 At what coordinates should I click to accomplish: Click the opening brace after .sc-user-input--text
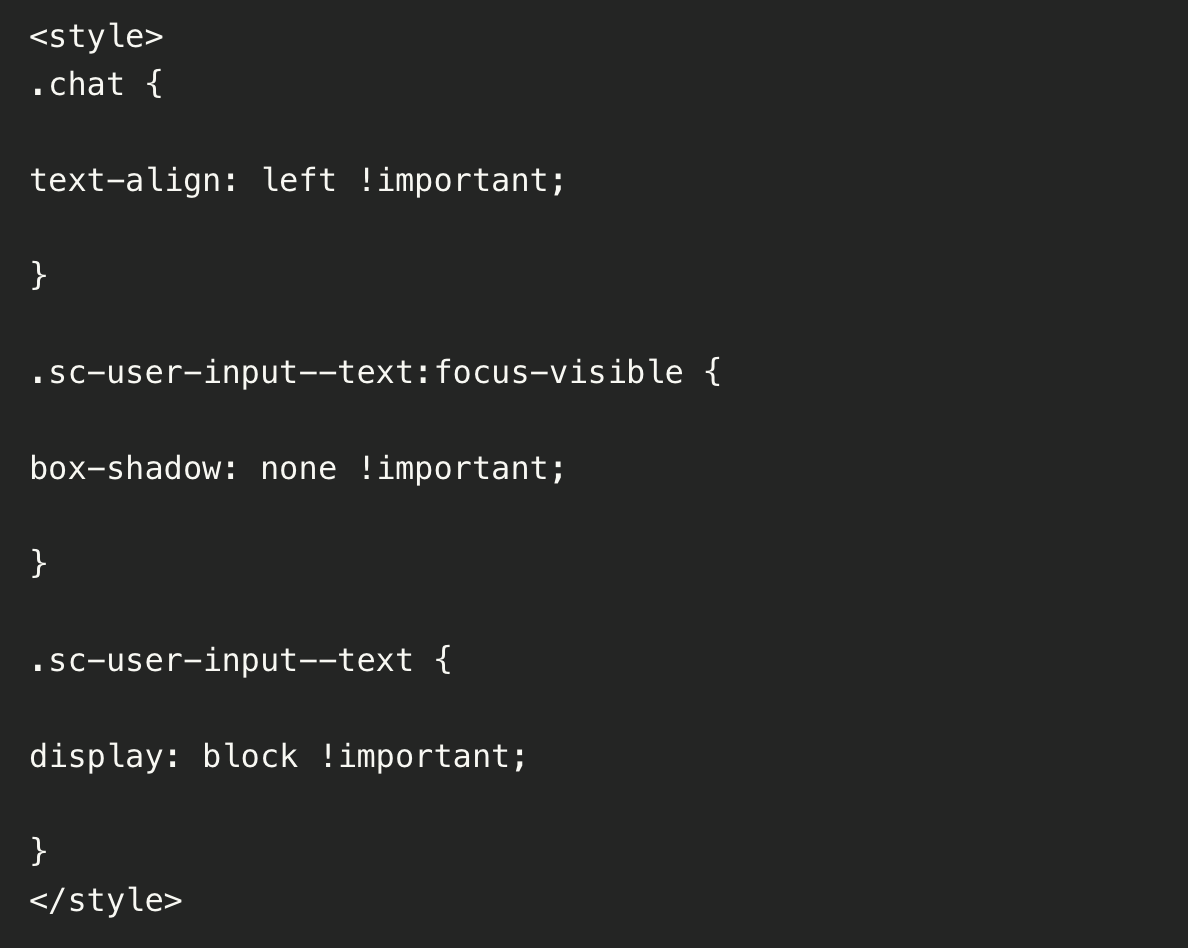[x=443, y=660]
